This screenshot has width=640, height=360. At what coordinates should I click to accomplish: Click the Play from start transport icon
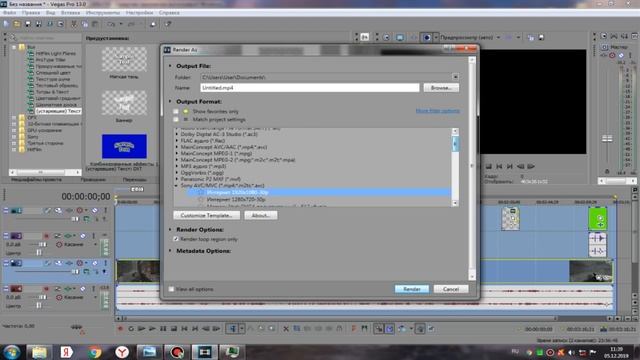tap(142, 329)
